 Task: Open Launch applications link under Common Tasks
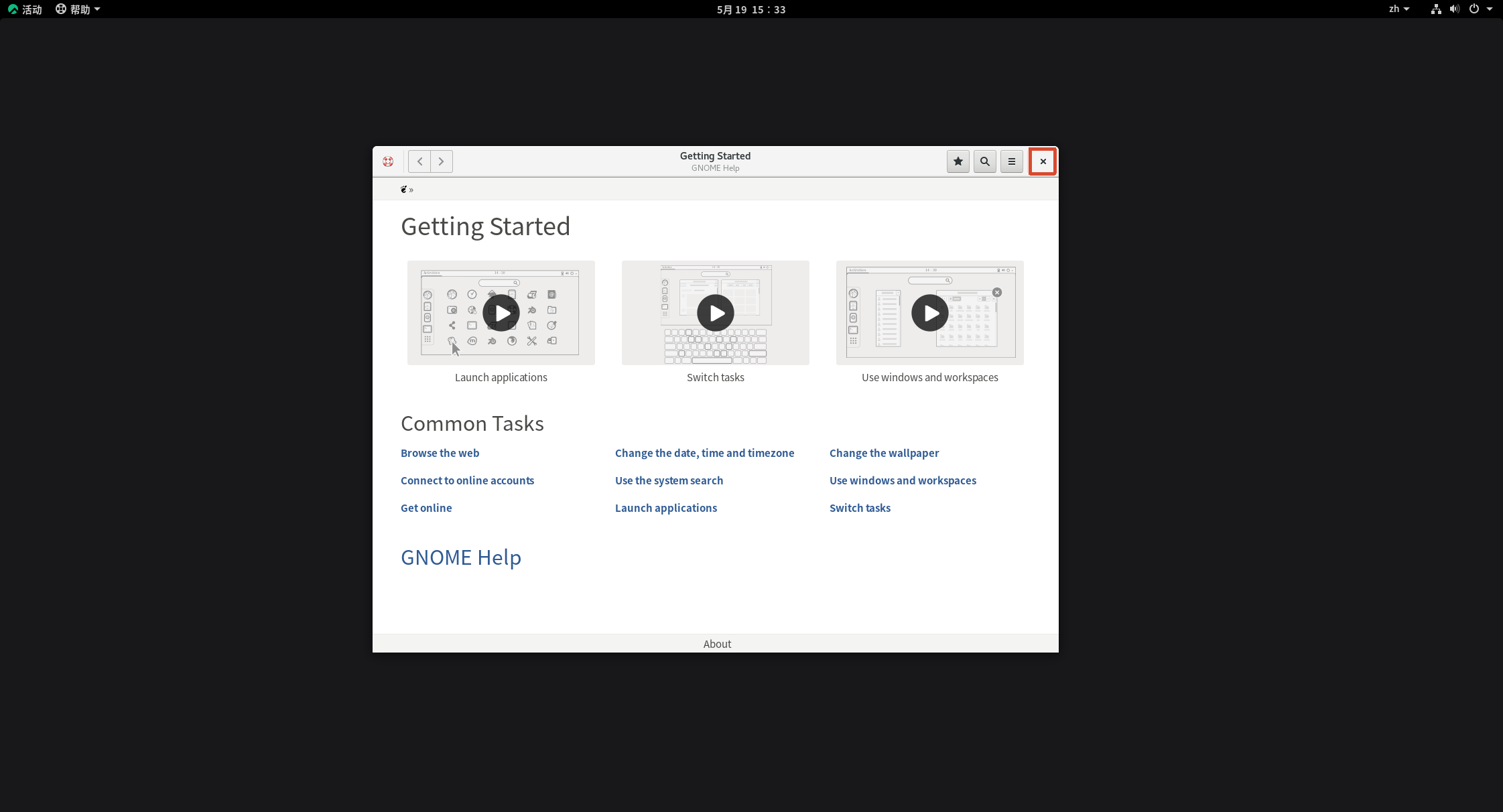pos(666,509)
